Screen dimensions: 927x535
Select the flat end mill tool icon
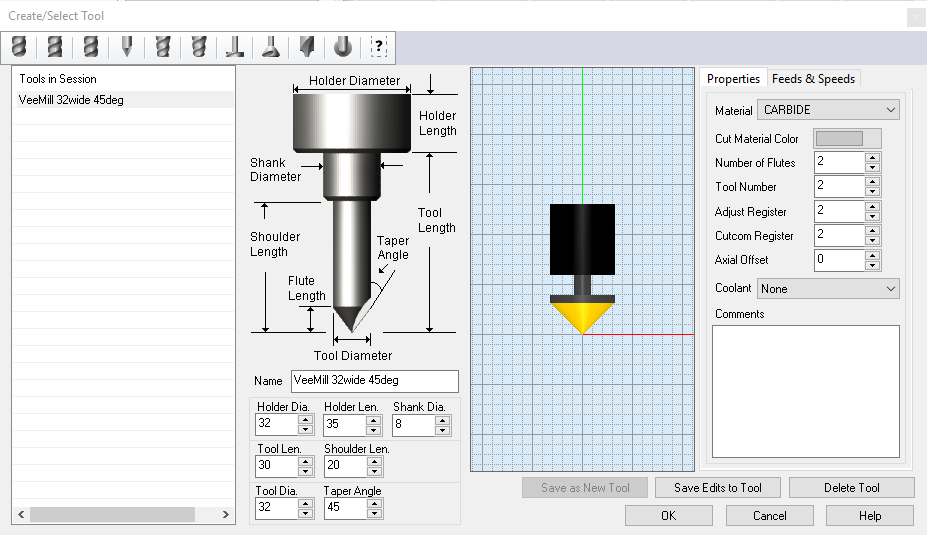coord(55,47)
